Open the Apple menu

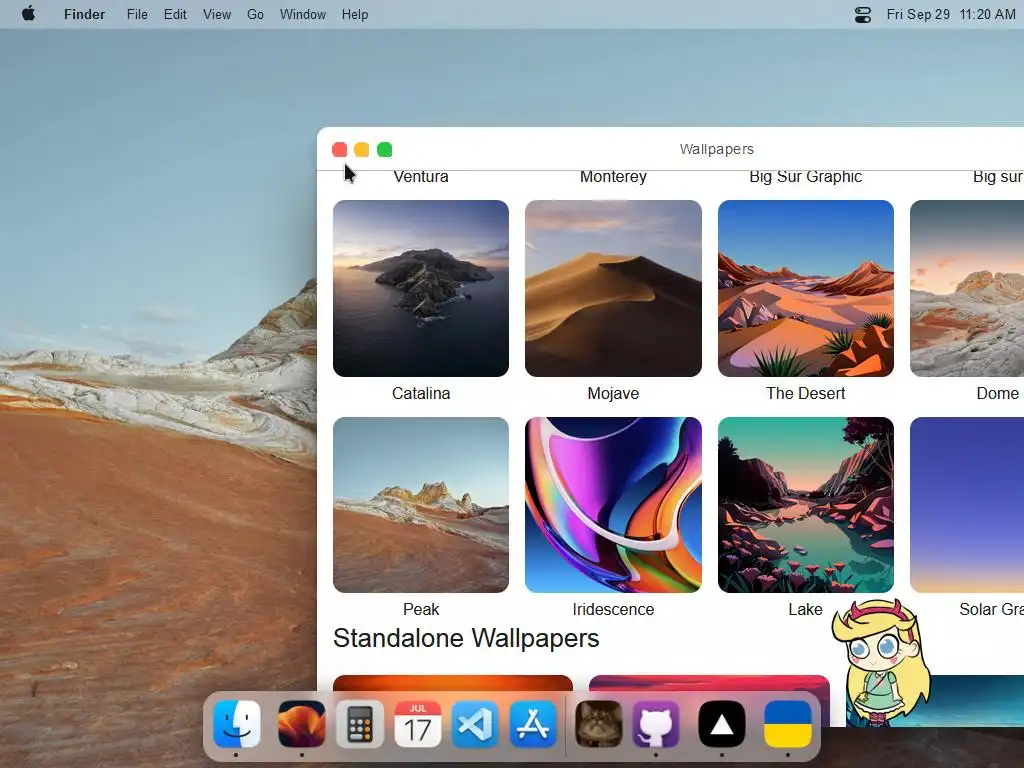[28, 14]
